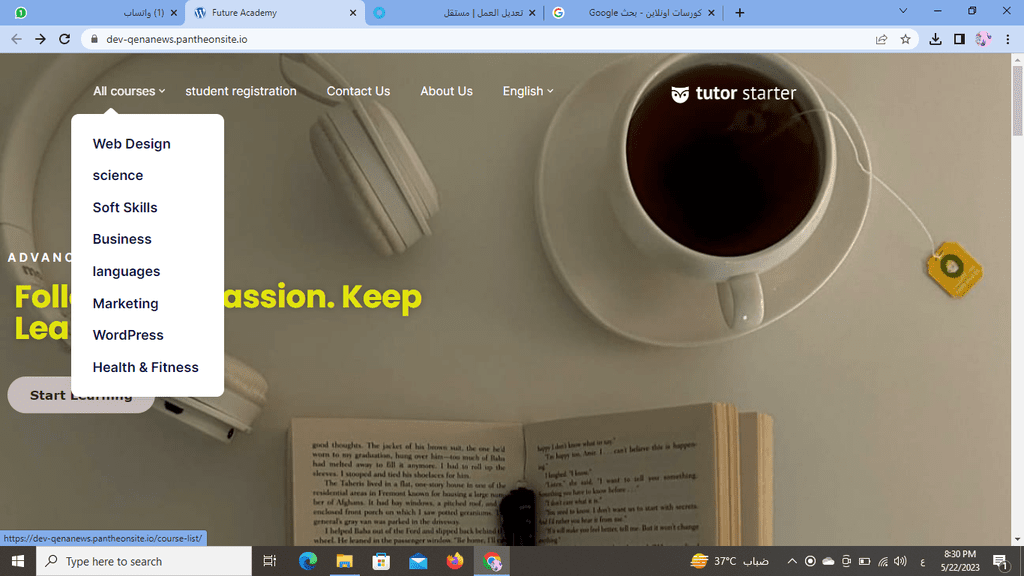Viewport: 1024px width, 576px height.
Task: Click the OneDrive cloud icon in the tray
Action: 828,561
